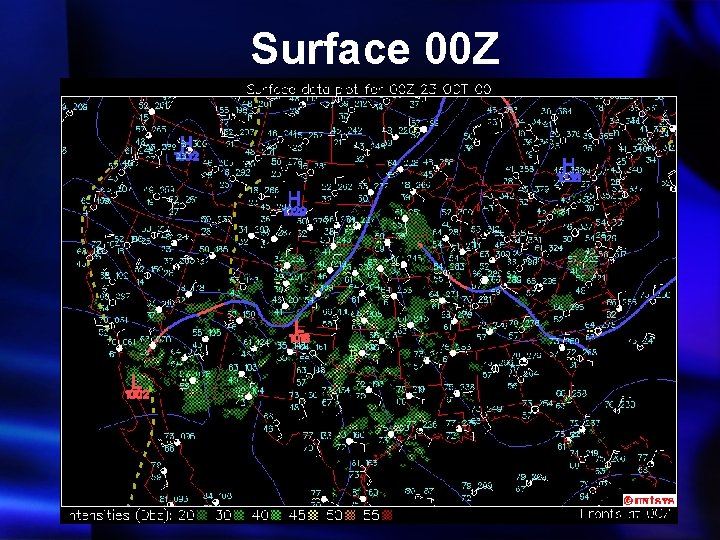Viewport: 720px width, 540px height.
Task: Click station plot reading "73 096"
Action: (179, 436)
